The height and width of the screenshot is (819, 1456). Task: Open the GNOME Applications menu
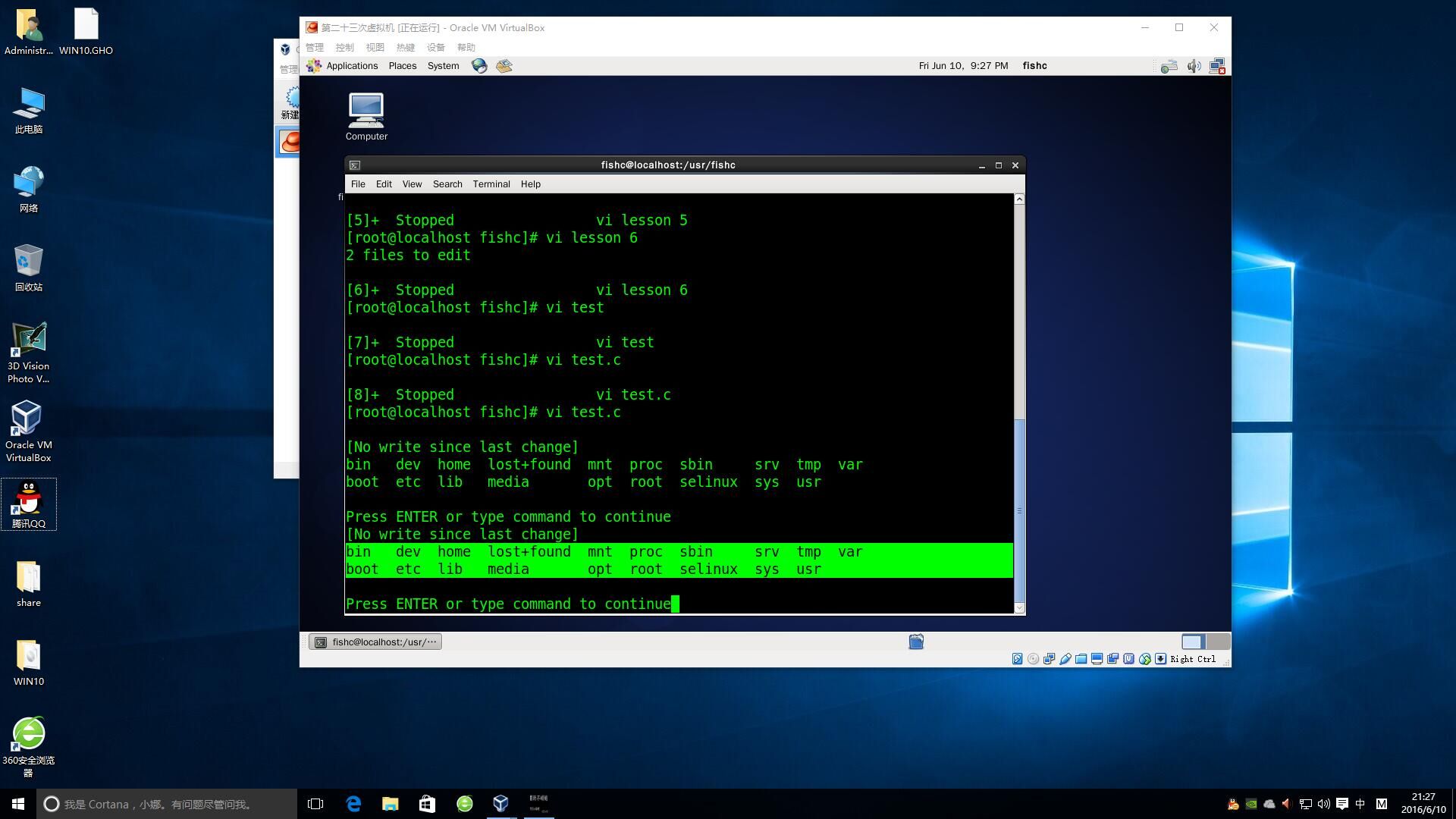(343, 66)
